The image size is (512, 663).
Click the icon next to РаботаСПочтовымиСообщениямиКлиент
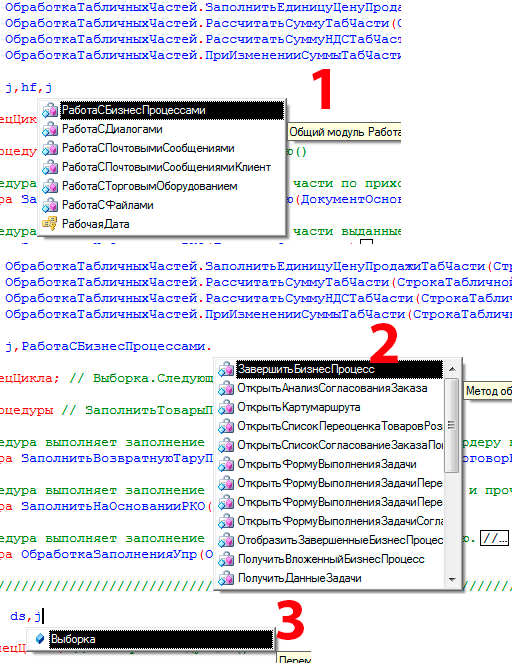click(x=50, y=167)
